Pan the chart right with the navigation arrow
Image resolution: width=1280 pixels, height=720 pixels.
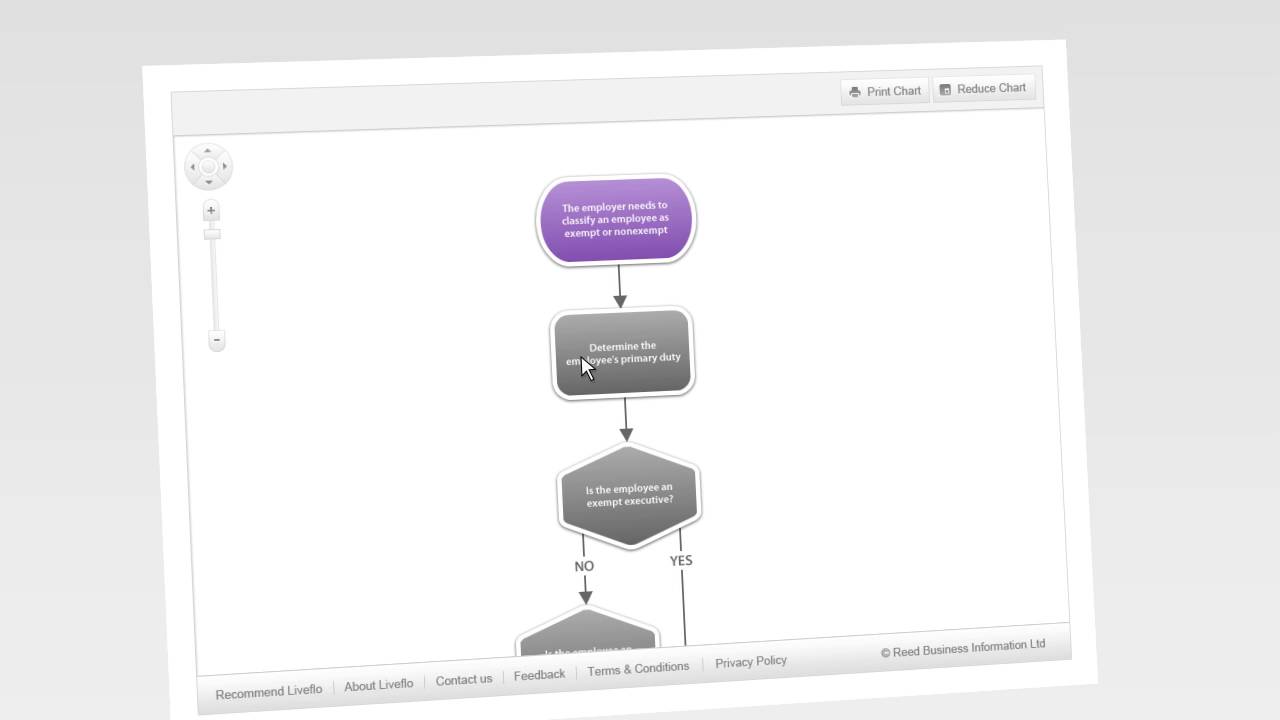[225, 166]
